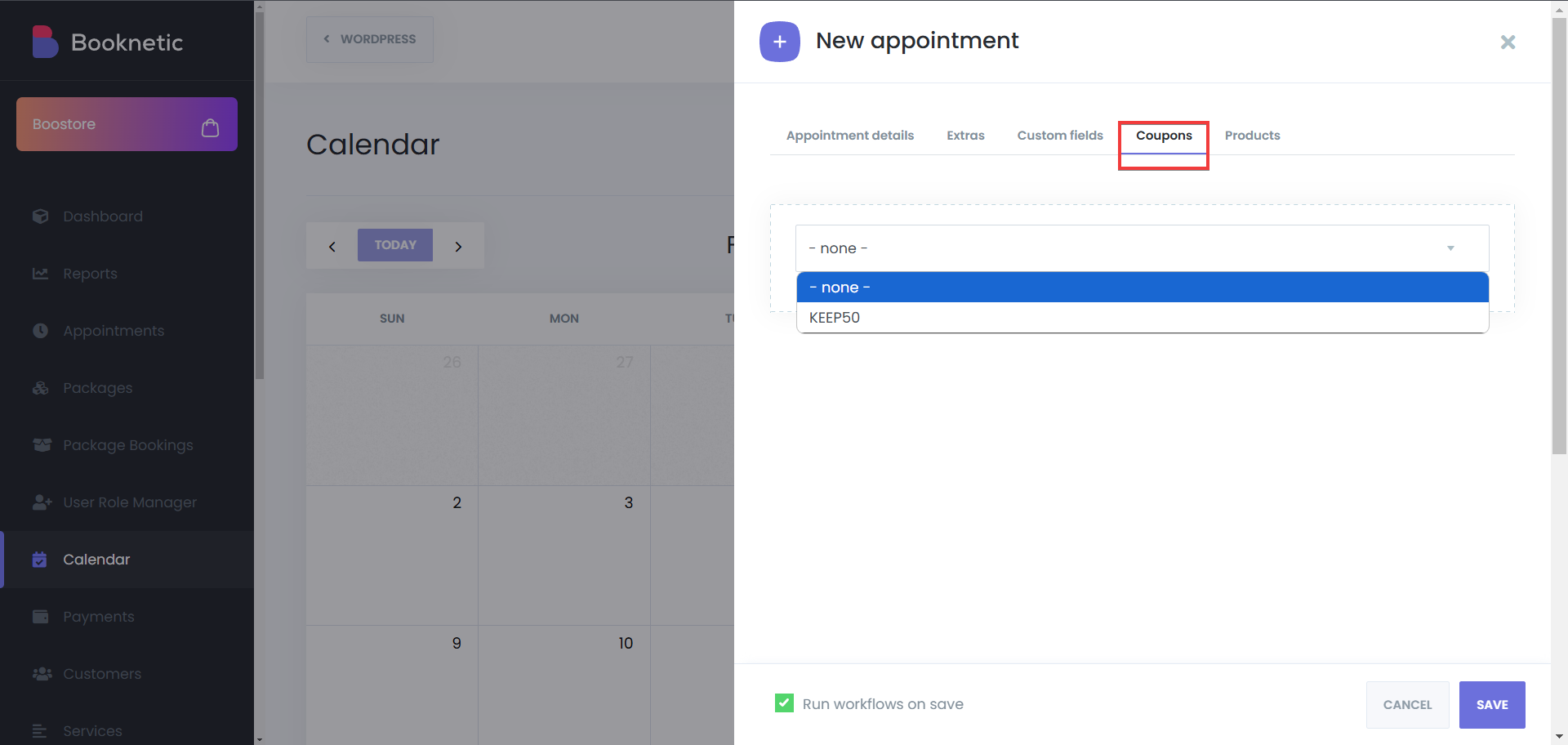Image resolution: width=1568 pixels, height=745 pixels.
Task: Click the purple plus icon beside New appointment
Action: coord(779,42)
